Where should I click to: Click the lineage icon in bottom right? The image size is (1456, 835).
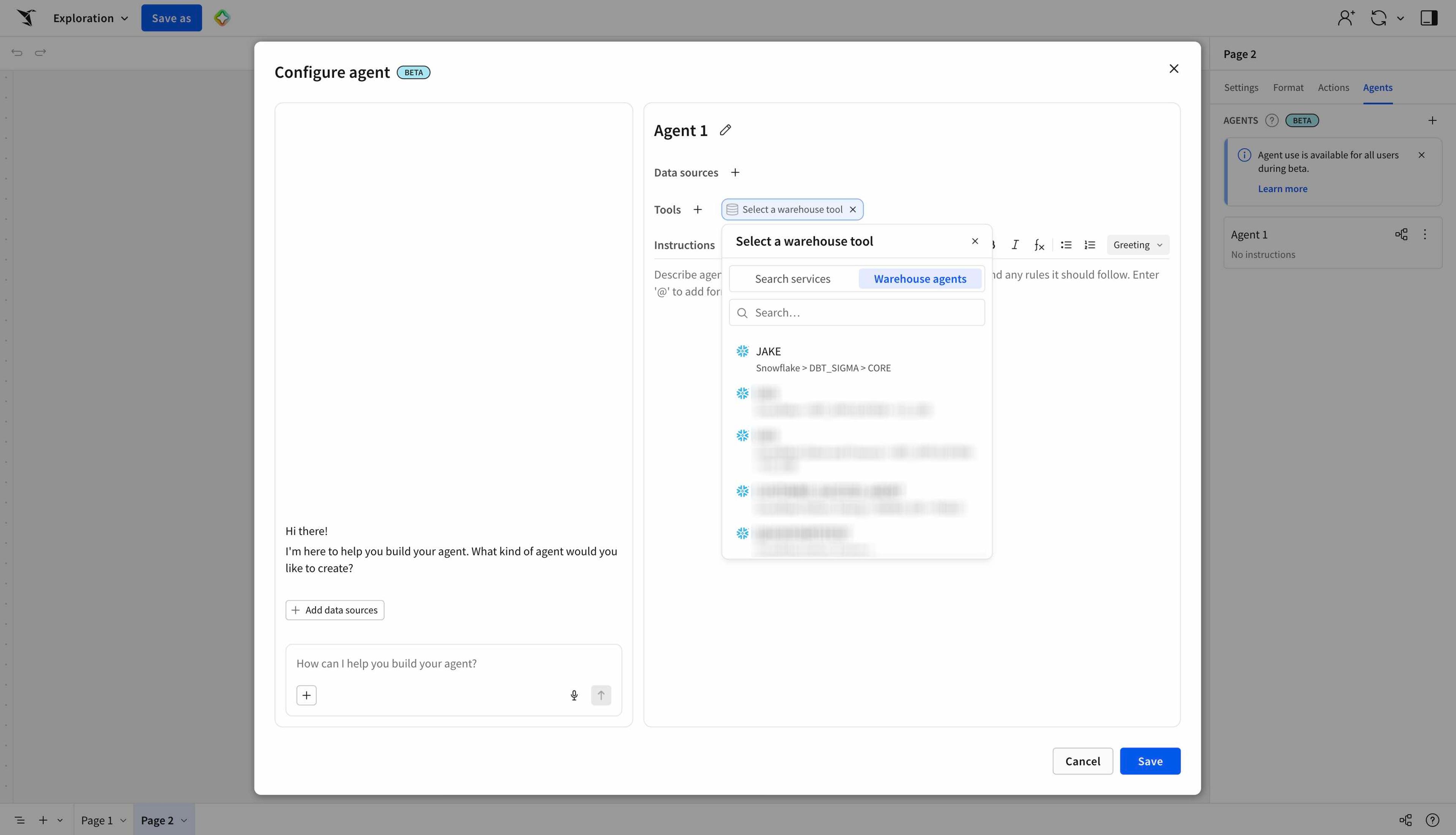[1405, 821]
